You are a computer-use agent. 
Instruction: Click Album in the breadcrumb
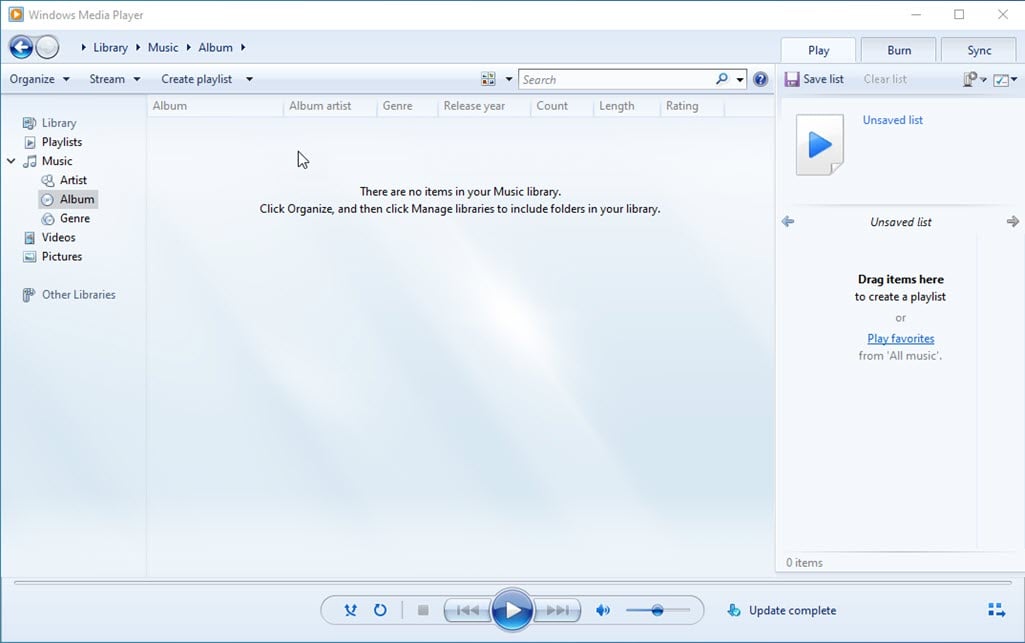click(215, 48)
